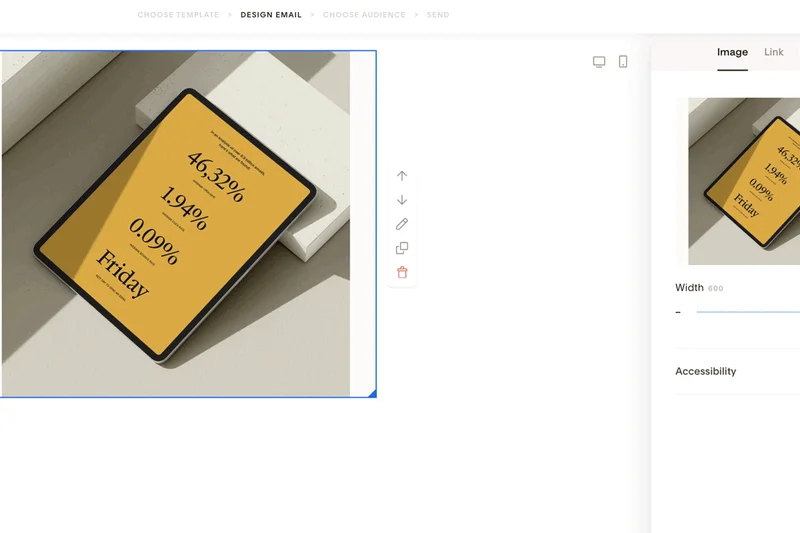Go back to Choose Template step
The image size is (800, 533).
pyautogui.click(x=178, y=15)
